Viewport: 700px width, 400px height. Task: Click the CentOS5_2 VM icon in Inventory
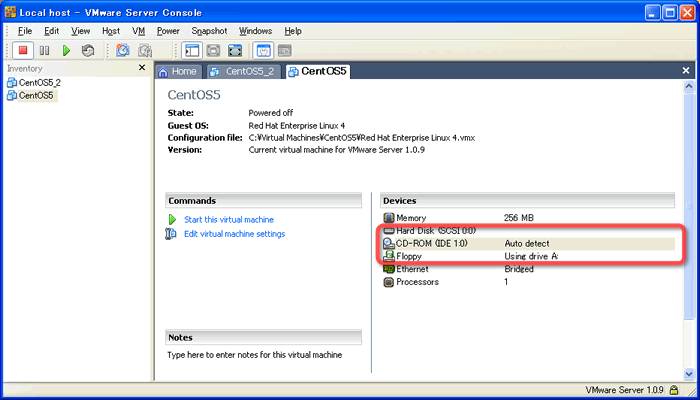[x=12, y=83]
